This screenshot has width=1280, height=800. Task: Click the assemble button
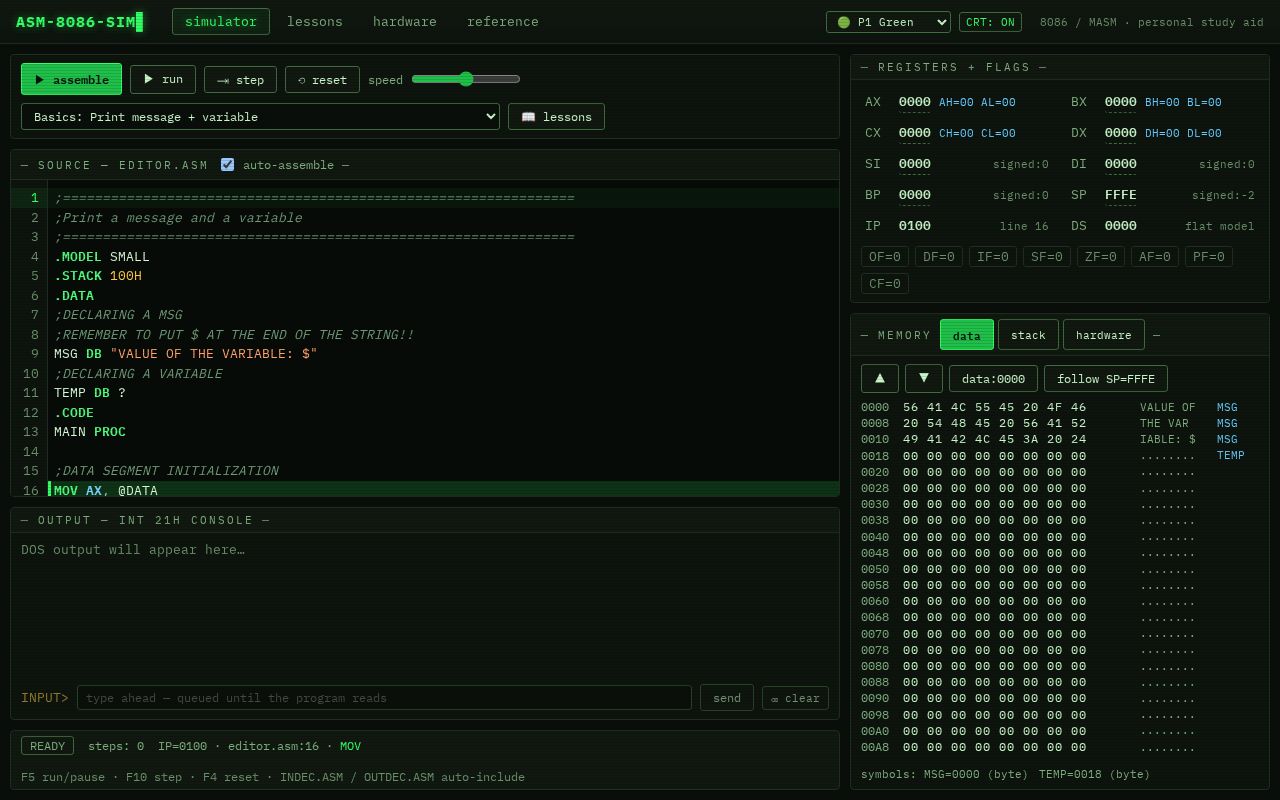point(71,80)
